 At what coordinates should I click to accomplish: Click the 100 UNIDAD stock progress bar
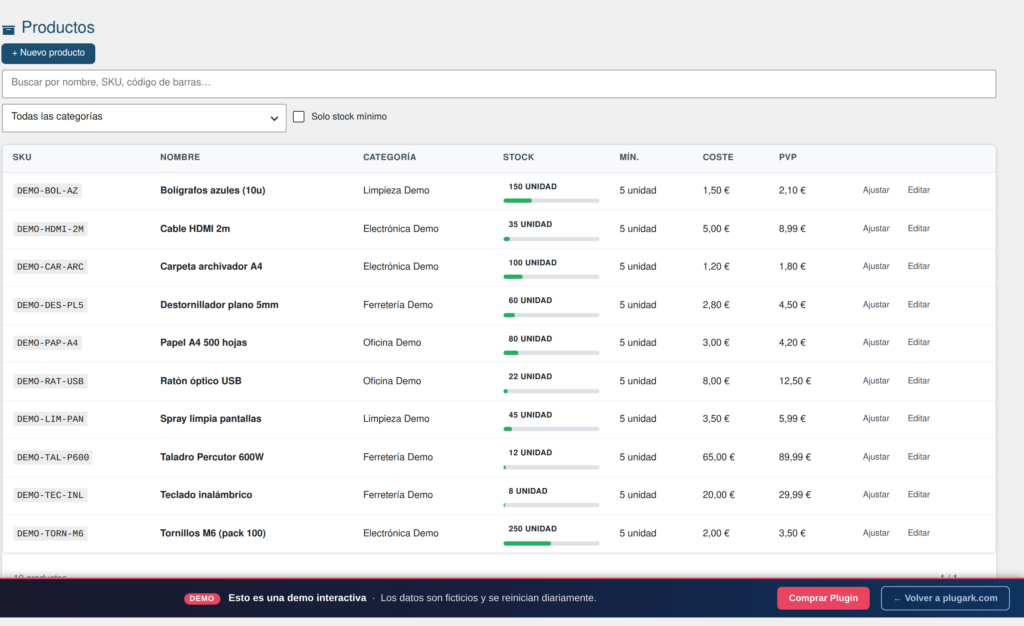(x=551, y=277)
